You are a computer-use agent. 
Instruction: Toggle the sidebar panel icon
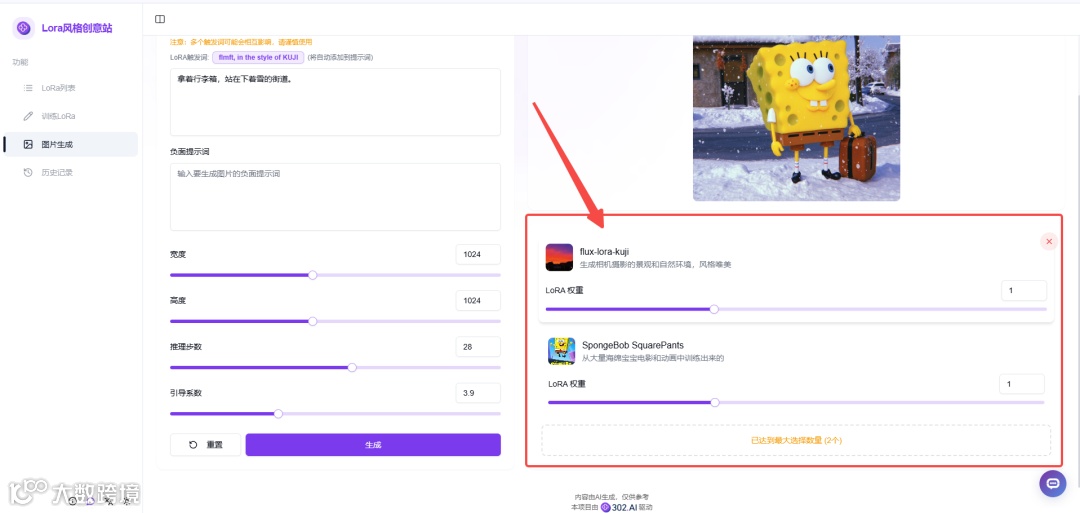[x=160, y=19]
